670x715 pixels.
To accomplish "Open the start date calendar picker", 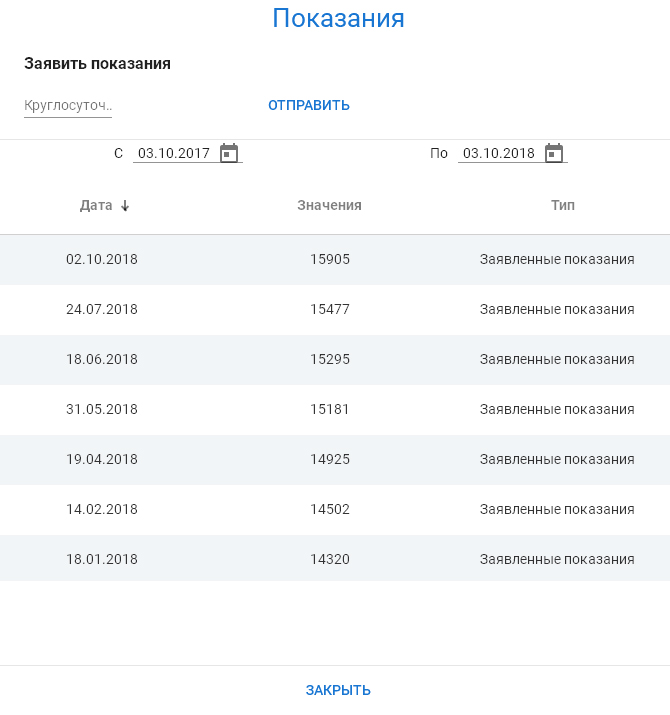I will tap(229, 153).
